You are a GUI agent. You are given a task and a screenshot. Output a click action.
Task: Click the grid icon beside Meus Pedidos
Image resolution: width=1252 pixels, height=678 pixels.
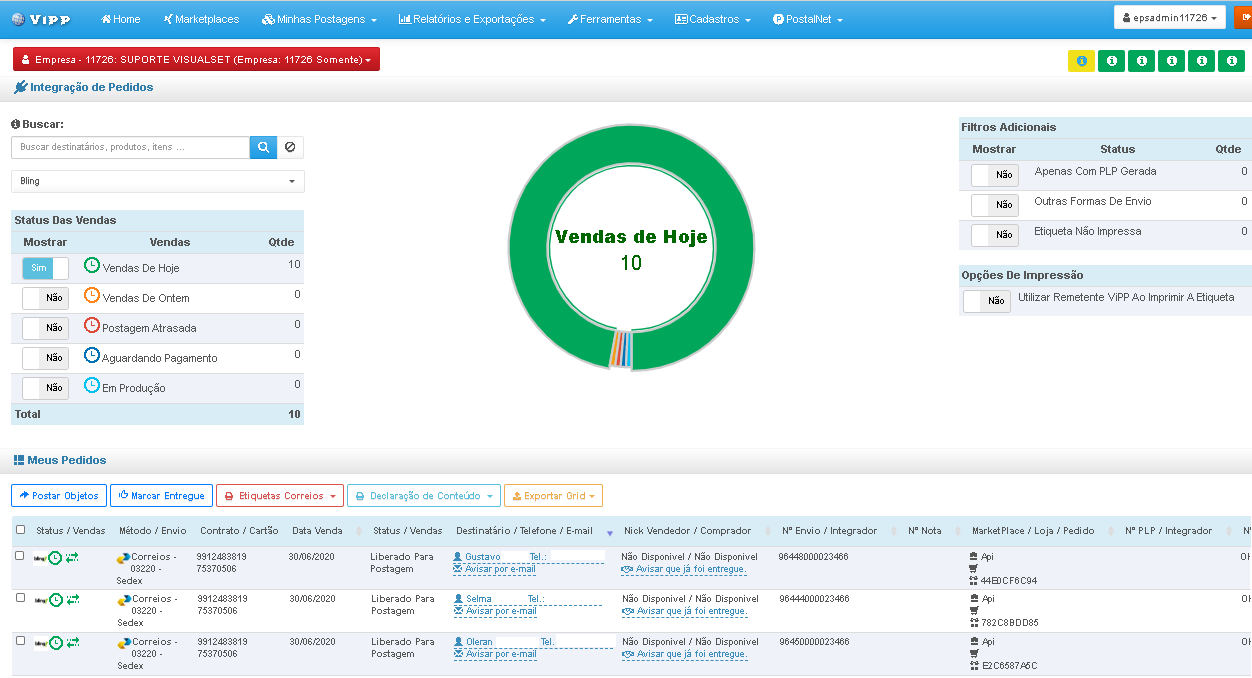(19, 460)
